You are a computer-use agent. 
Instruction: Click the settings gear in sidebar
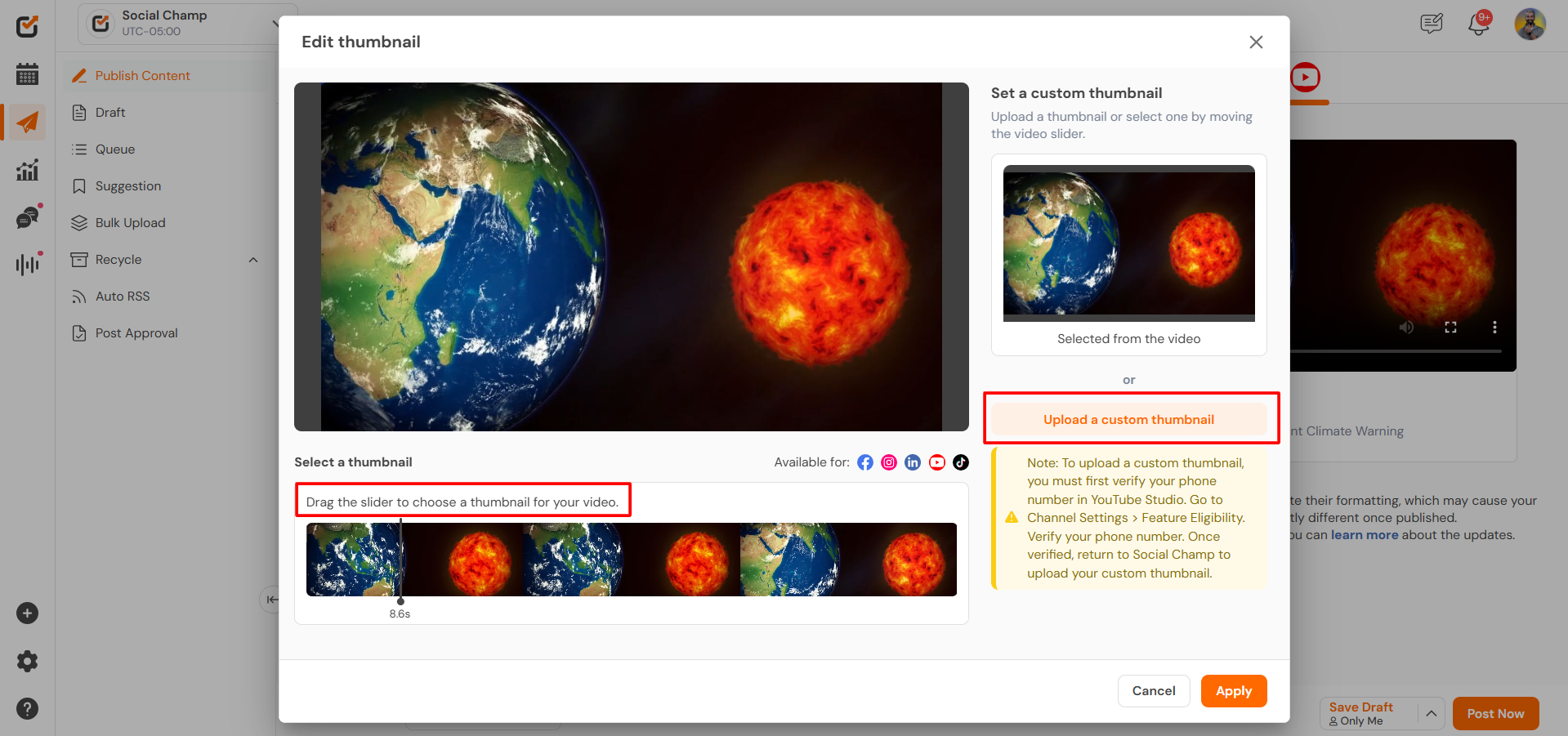tap(27, 661)
